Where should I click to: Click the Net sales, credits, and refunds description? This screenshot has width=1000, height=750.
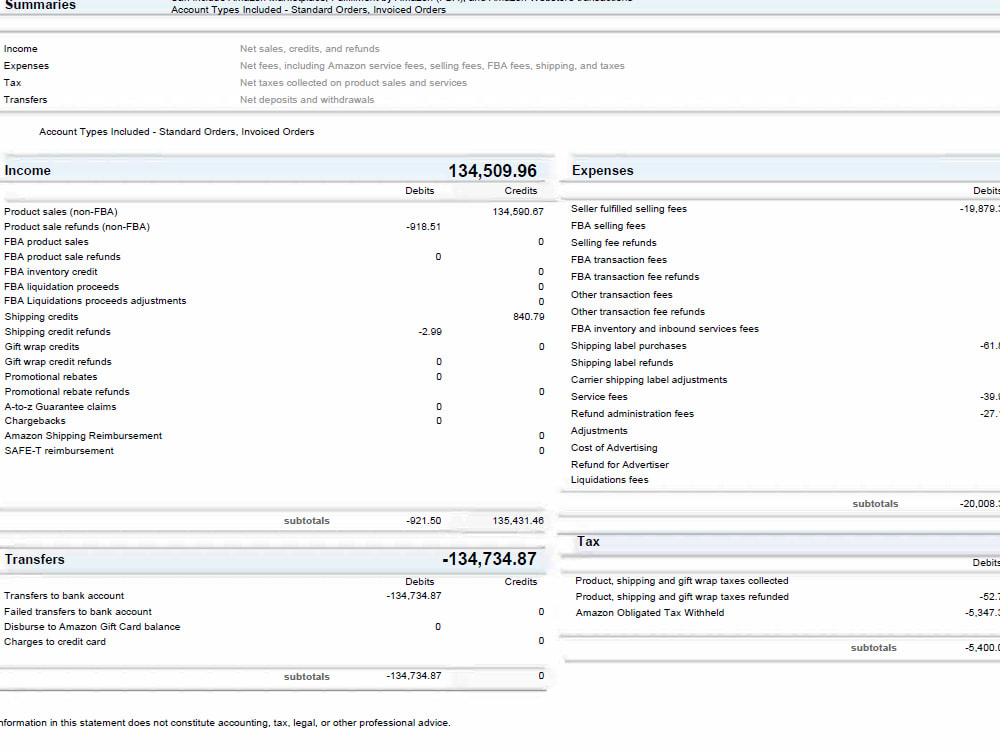pyautogui.click(x=309, y=49)
